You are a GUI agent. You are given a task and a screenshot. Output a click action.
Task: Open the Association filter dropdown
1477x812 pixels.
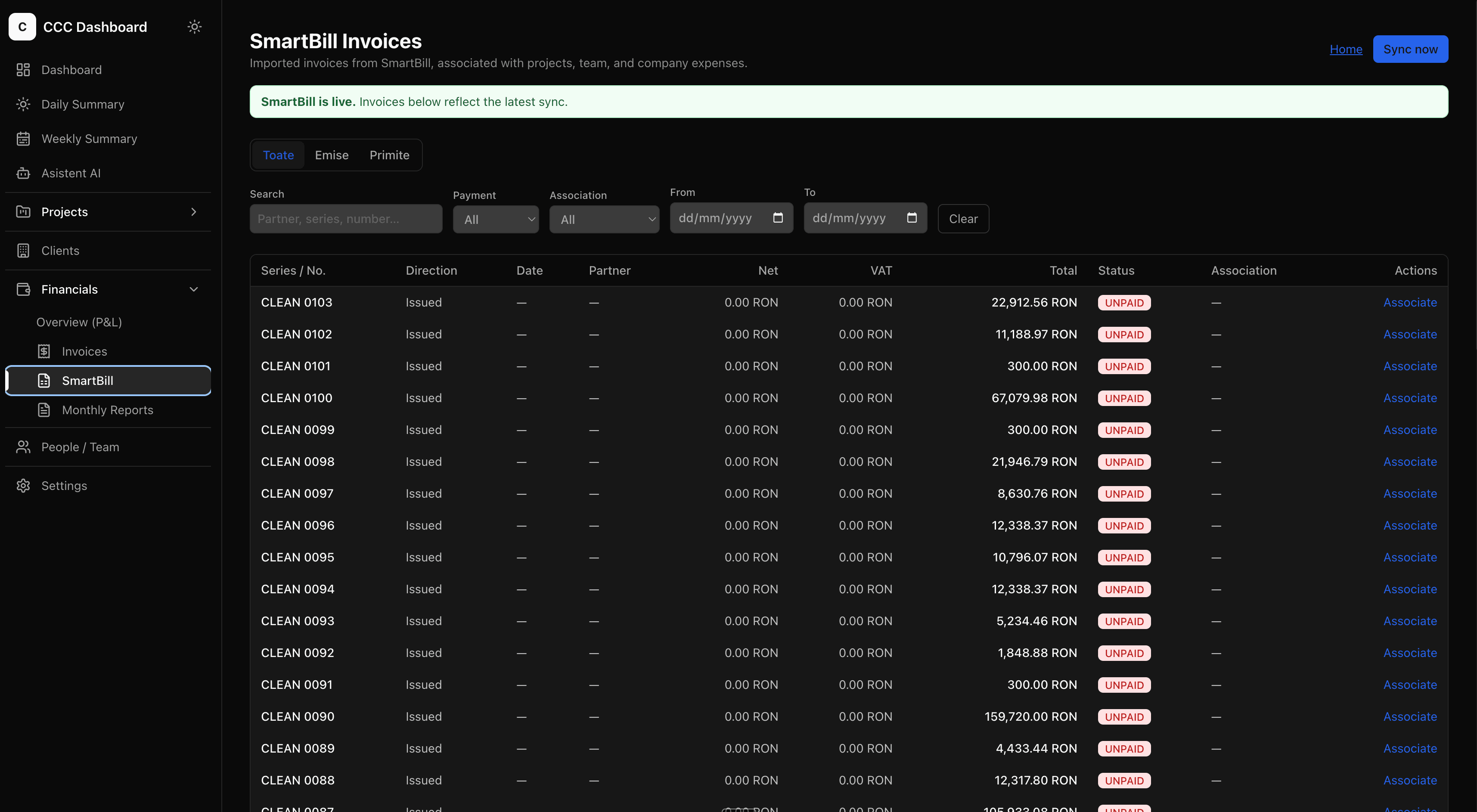point(604,219)
